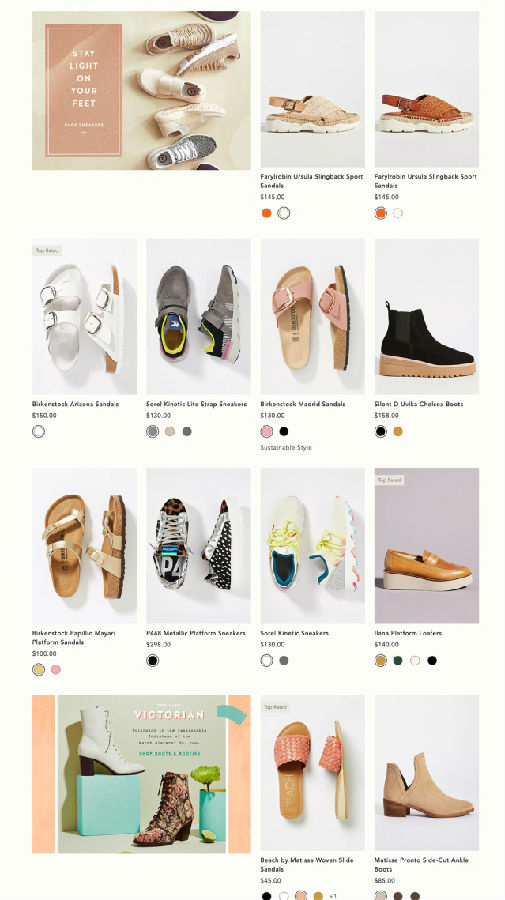The image size is (505, 900).
Task: Pick gray swatch for Sorel Kinetic Sneakers
Action: coord(283,661)
